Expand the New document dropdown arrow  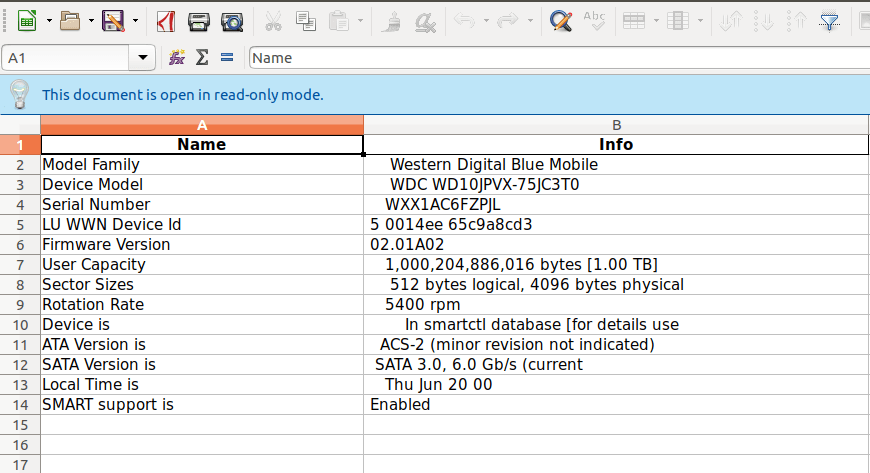coord(47,19)
